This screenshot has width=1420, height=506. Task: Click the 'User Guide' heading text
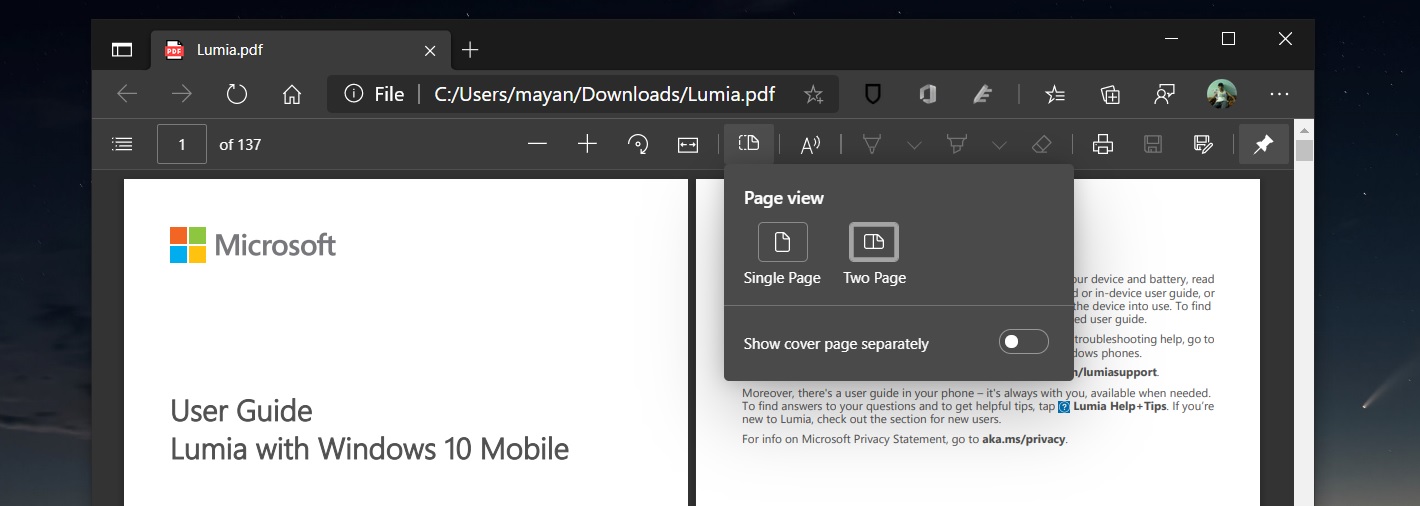(x=241, y=411)
